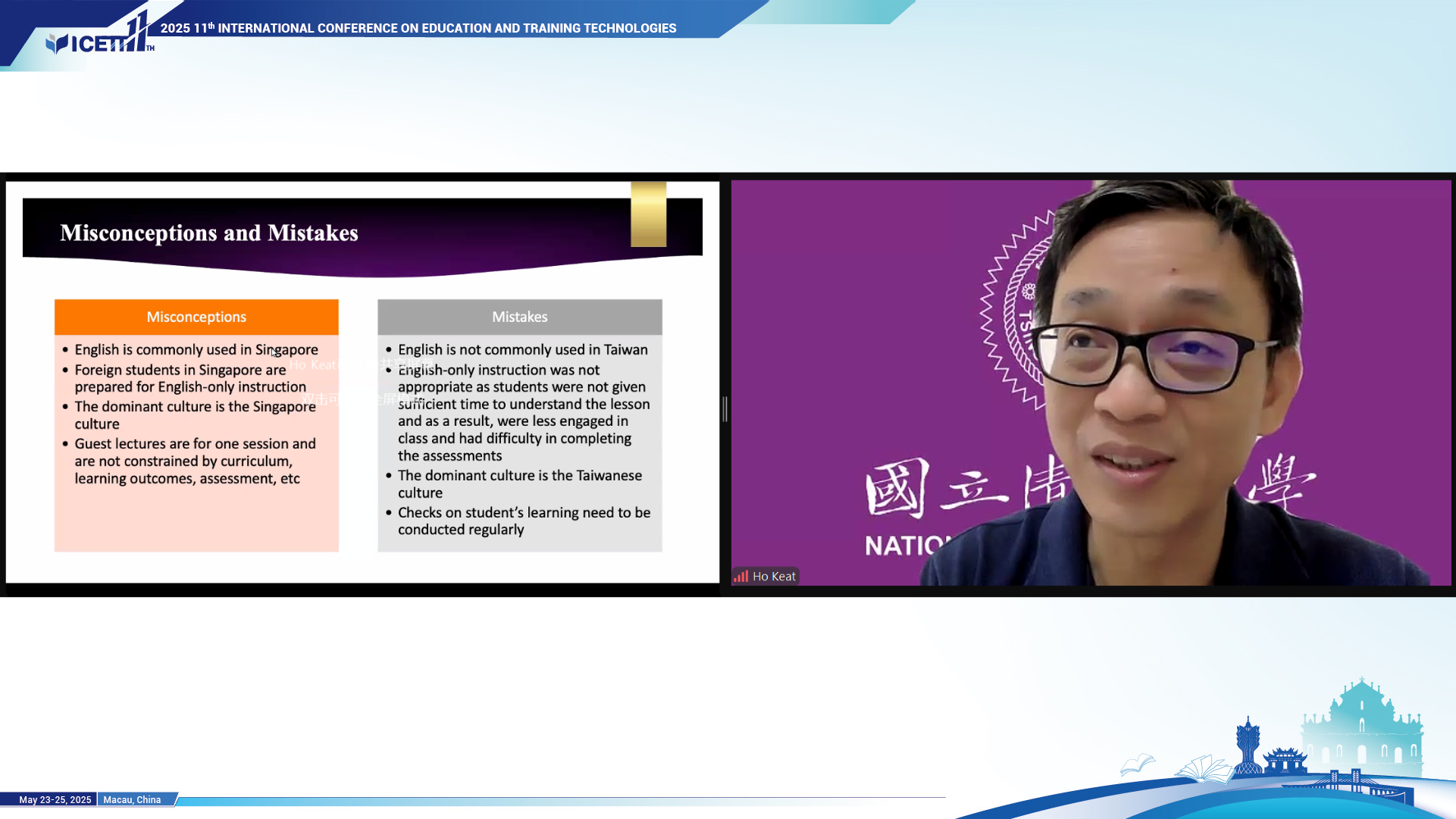The height and width of the screenshot is (819, 1456).
Task: Click the bullet 'English is not commonly used in Taiwan'
Action: pyautogui.click(x=522, y=350)
